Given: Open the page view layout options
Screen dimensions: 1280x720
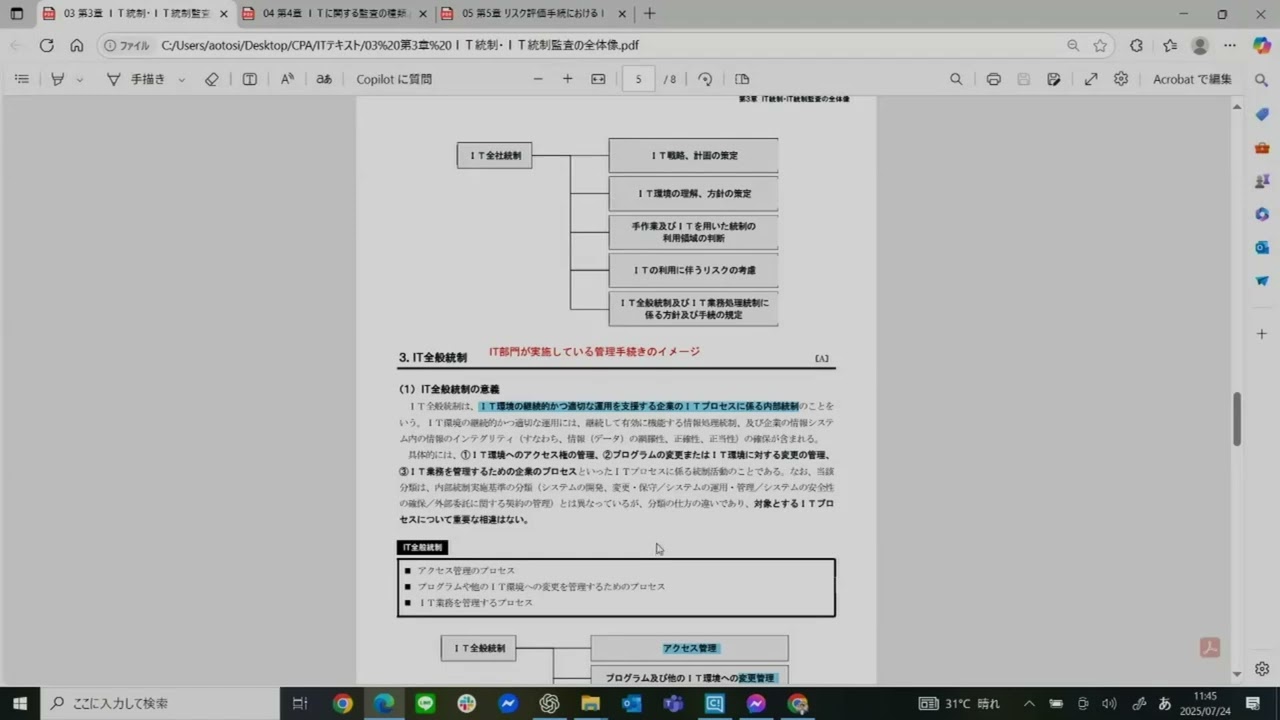Looking at the screenshot, I should point(741,79).
